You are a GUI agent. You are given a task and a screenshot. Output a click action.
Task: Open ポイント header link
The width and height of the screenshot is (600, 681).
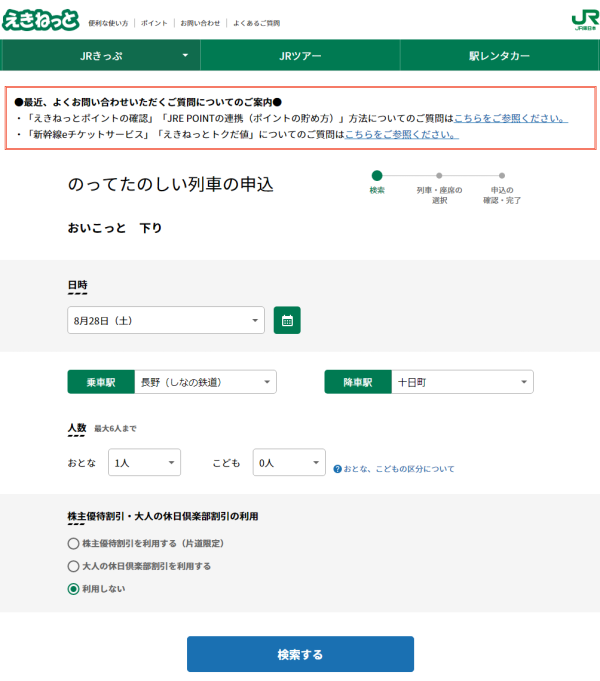point(154,23)
